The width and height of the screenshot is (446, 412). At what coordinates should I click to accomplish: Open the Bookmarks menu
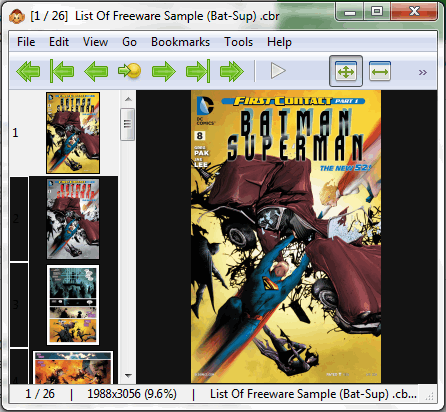pos(180,42)
